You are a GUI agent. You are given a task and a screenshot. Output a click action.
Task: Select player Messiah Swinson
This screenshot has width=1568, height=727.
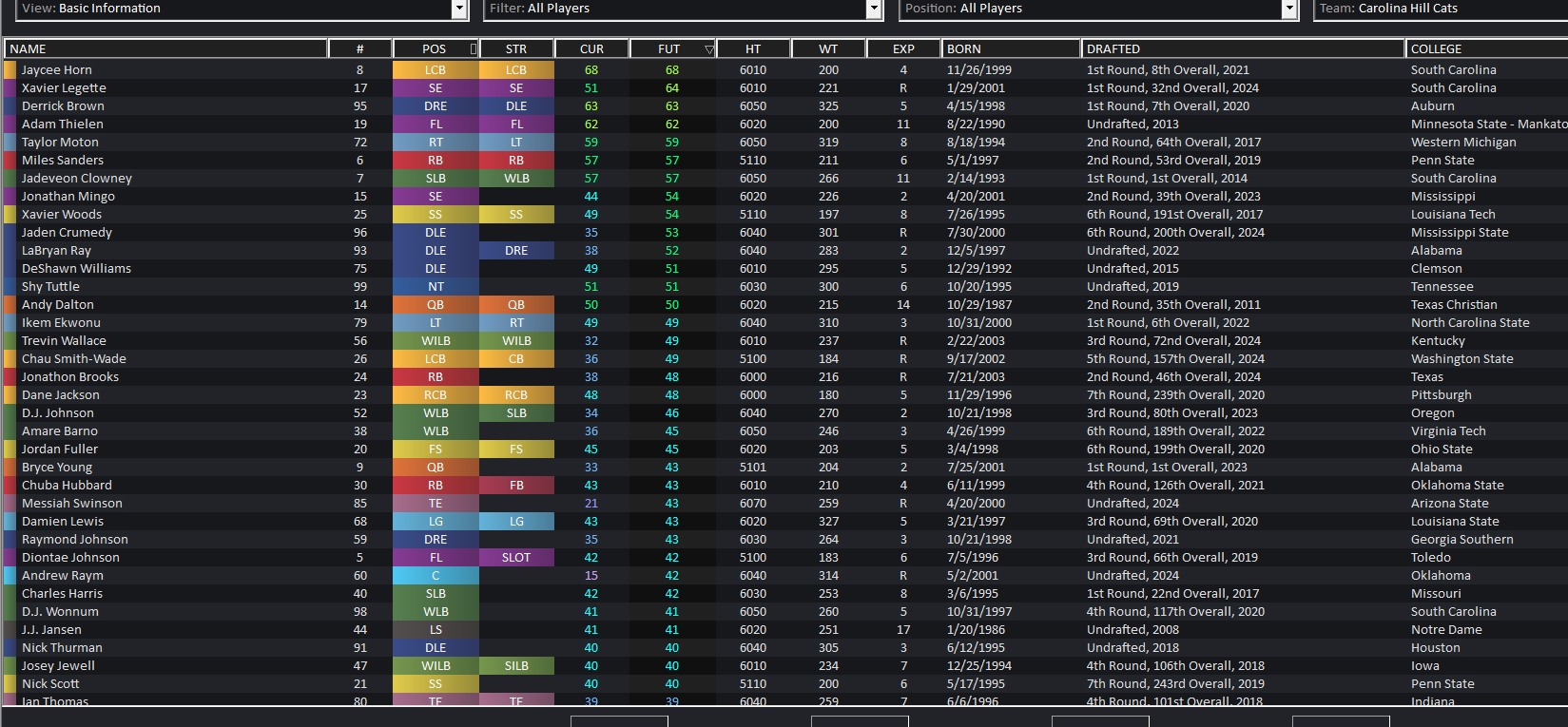(x=72, y=503)
